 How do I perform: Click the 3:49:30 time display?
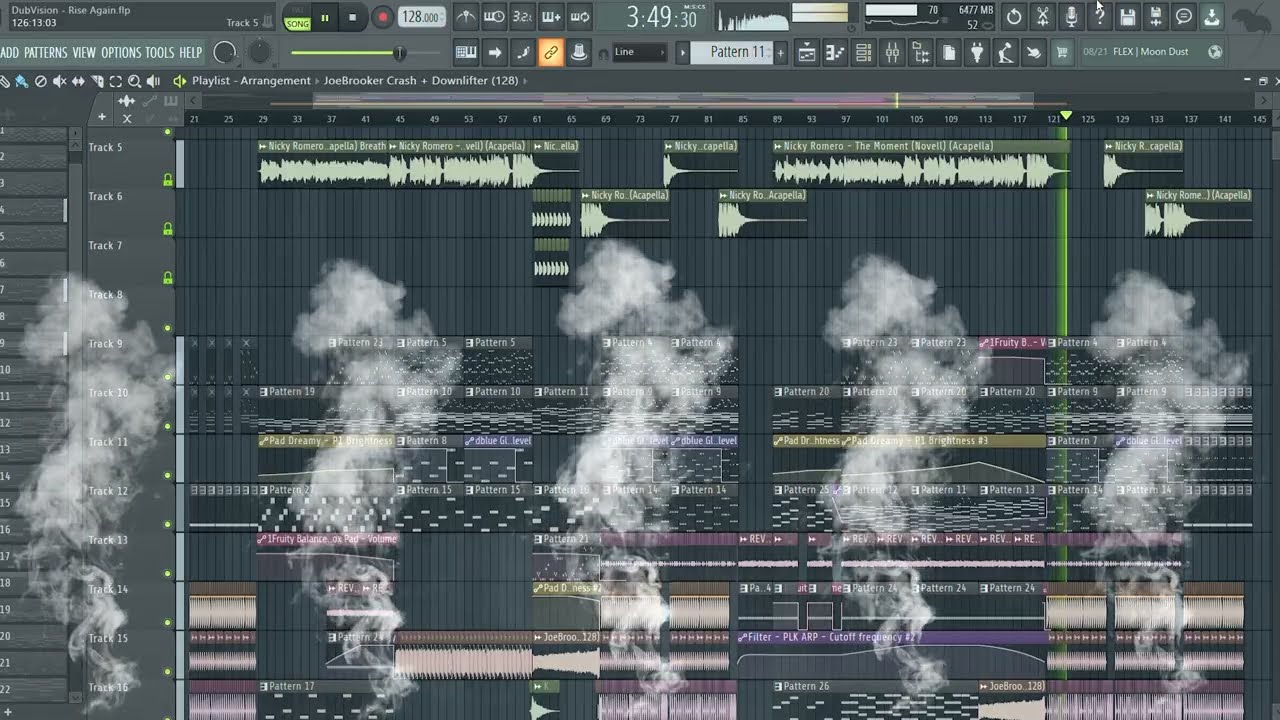point(661,17)
